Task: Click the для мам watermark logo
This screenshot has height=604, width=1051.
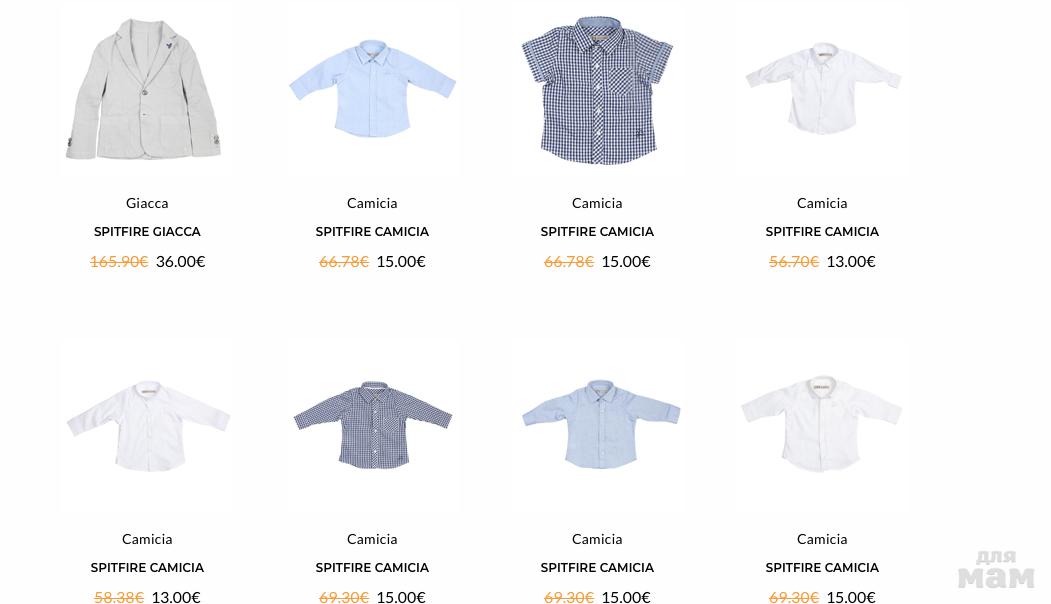Action: coord(995,570)
